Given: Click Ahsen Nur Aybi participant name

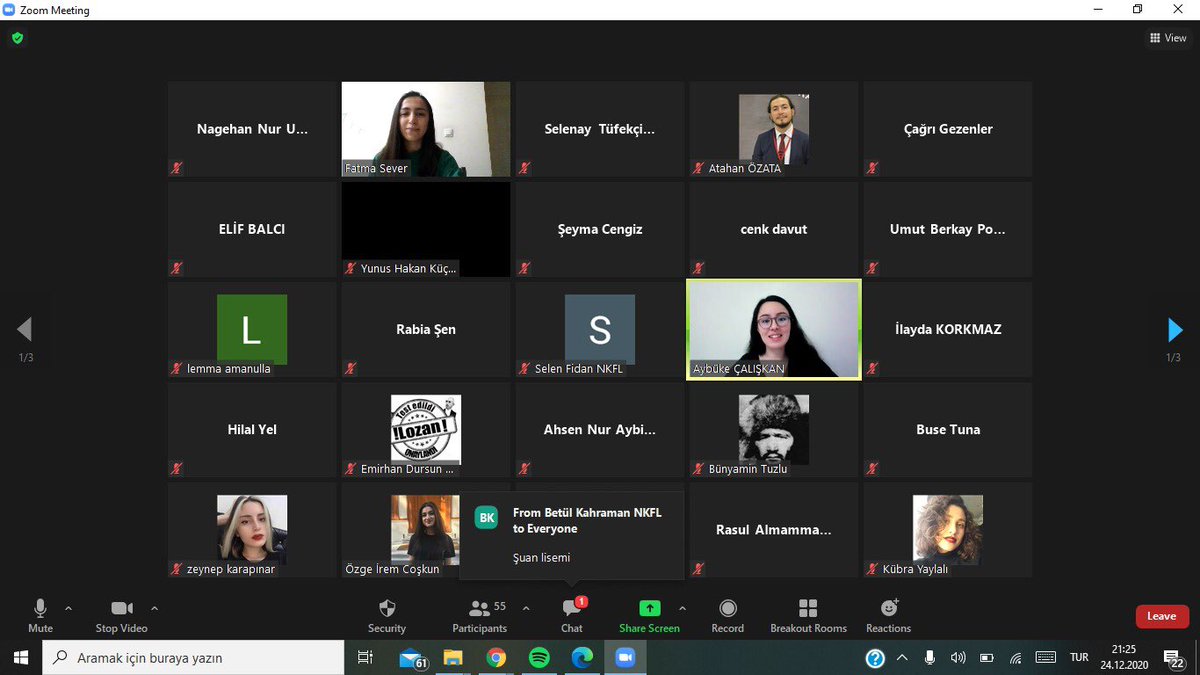Looking at the screenshot, I should (x=600, y=429).
